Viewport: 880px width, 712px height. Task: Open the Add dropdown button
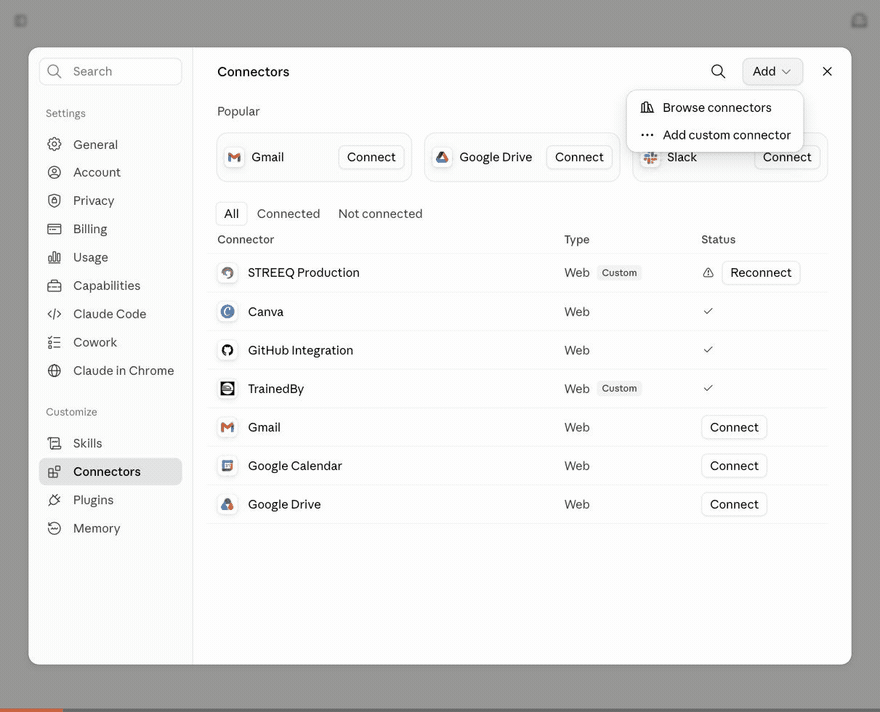point(772,71)
